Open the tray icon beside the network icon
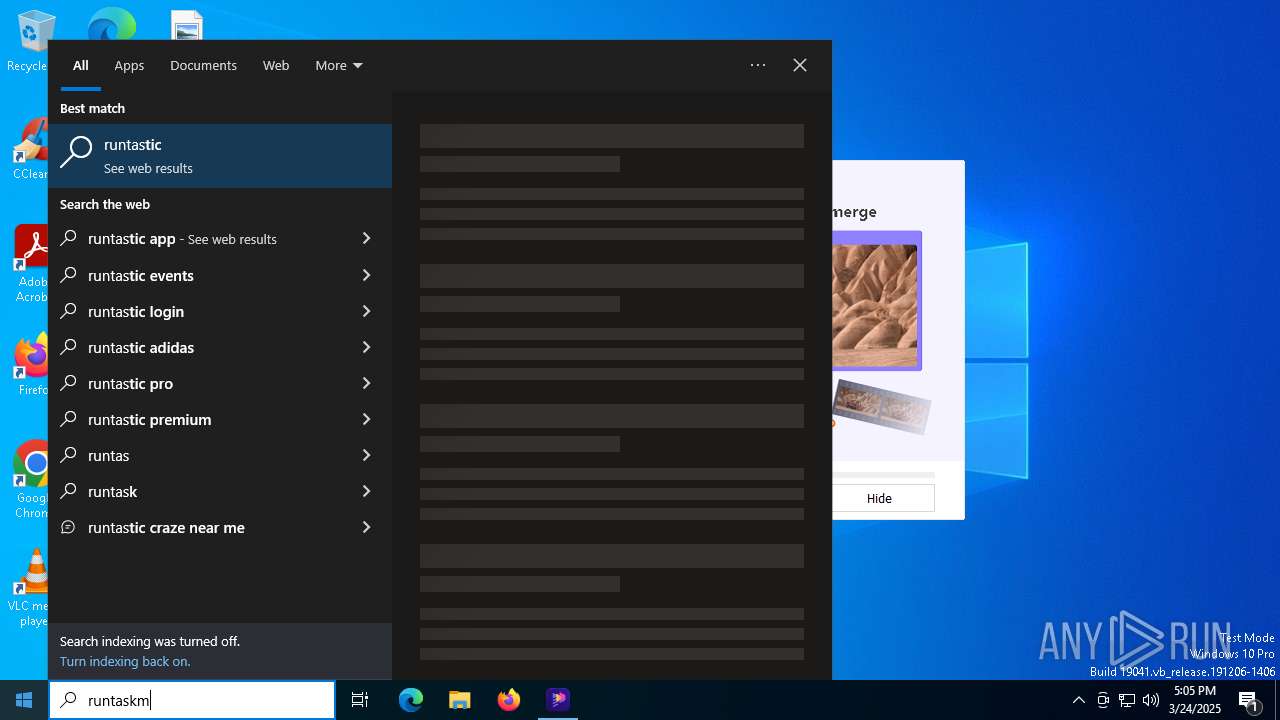This screenshot has height=720, width=1280. coord(1103,700)
